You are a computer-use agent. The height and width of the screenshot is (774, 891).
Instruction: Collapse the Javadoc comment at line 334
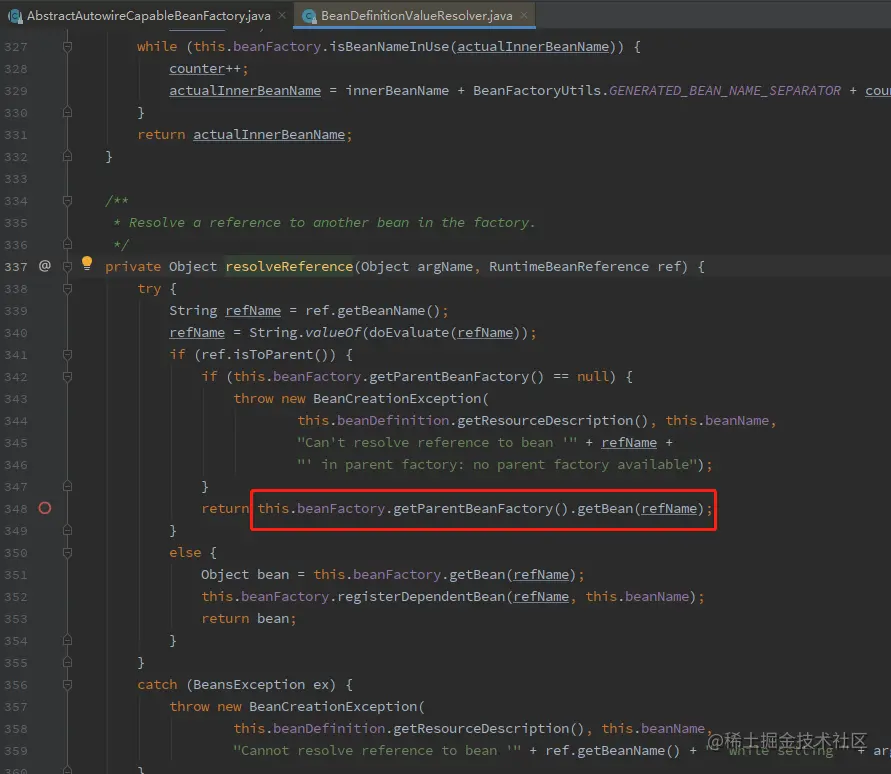click(x=67, y=201)
